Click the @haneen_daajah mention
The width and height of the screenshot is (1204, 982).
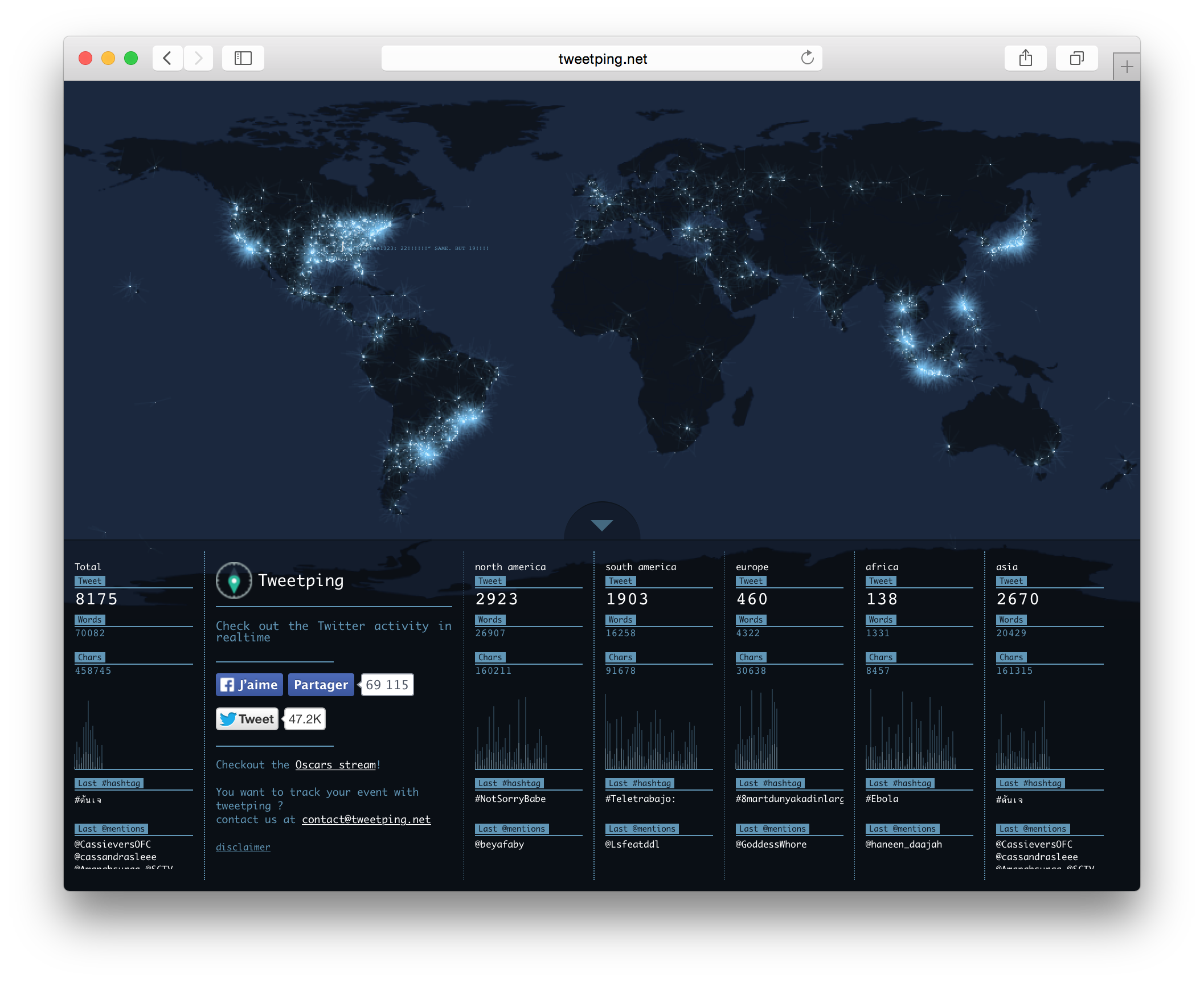coord(904,844)
